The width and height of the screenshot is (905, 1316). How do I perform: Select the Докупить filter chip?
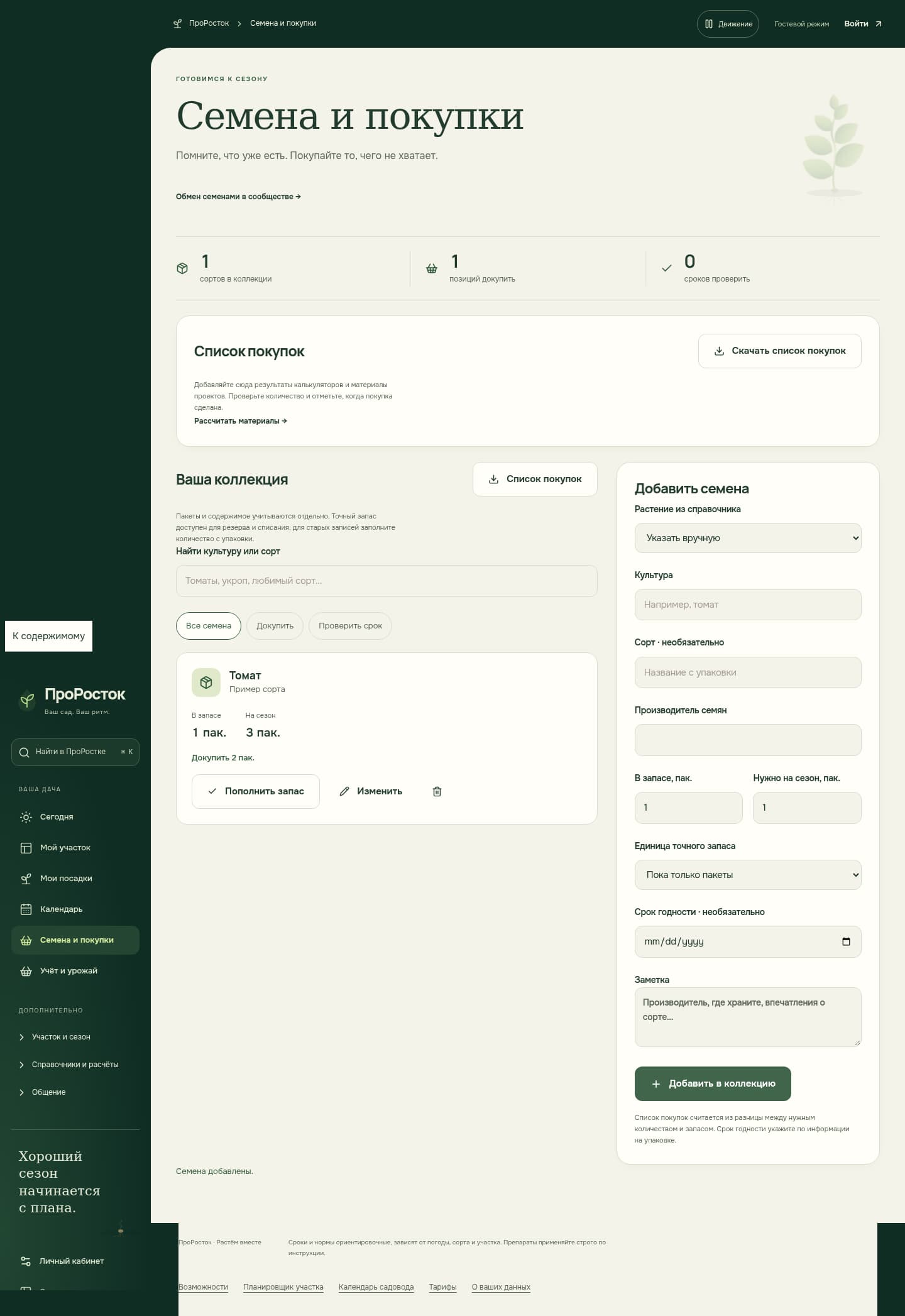click(275, 626)
